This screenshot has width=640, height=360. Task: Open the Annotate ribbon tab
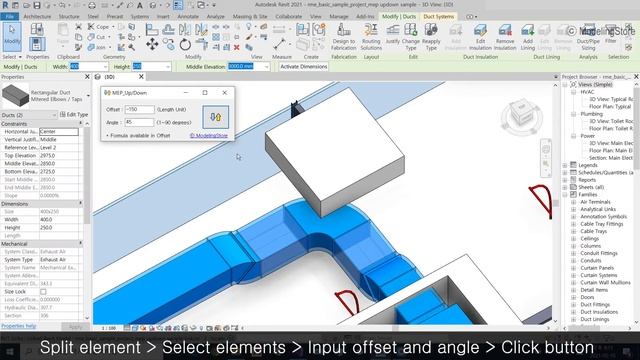click(188, 17)
